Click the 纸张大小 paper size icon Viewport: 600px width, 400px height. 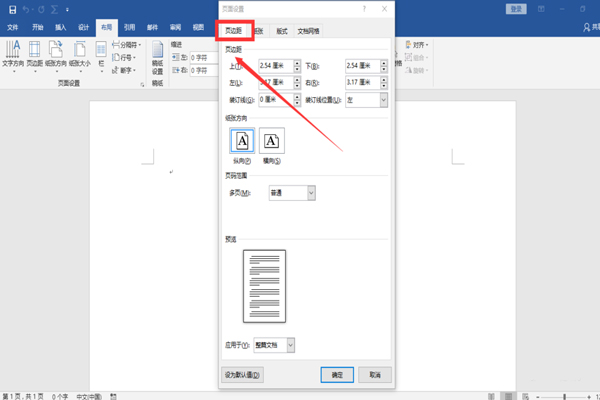pyautogui.click(x=79, y=54)
